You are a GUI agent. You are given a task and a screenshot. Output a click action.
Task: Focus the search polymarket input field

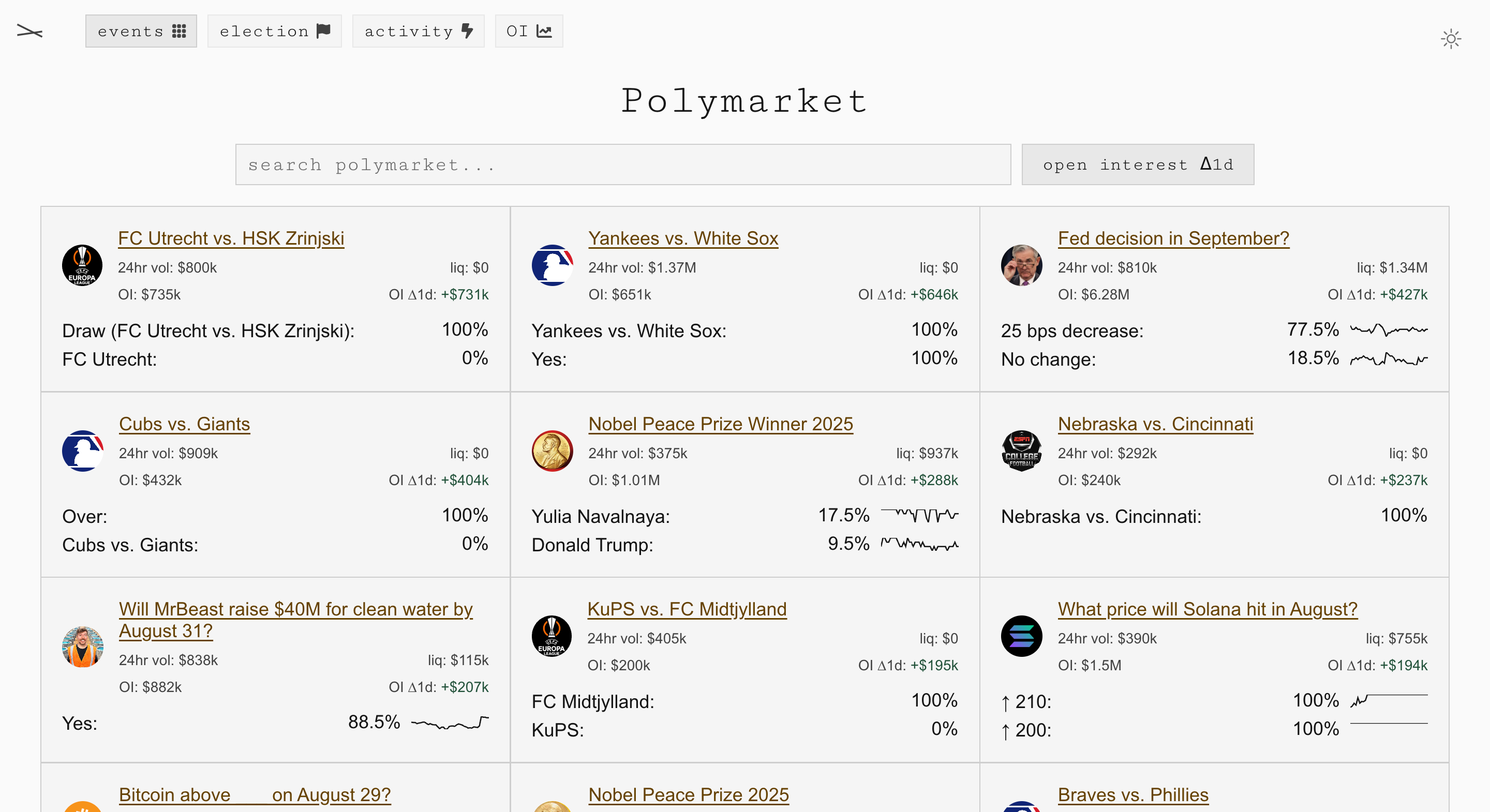click(x=622, y=165)
